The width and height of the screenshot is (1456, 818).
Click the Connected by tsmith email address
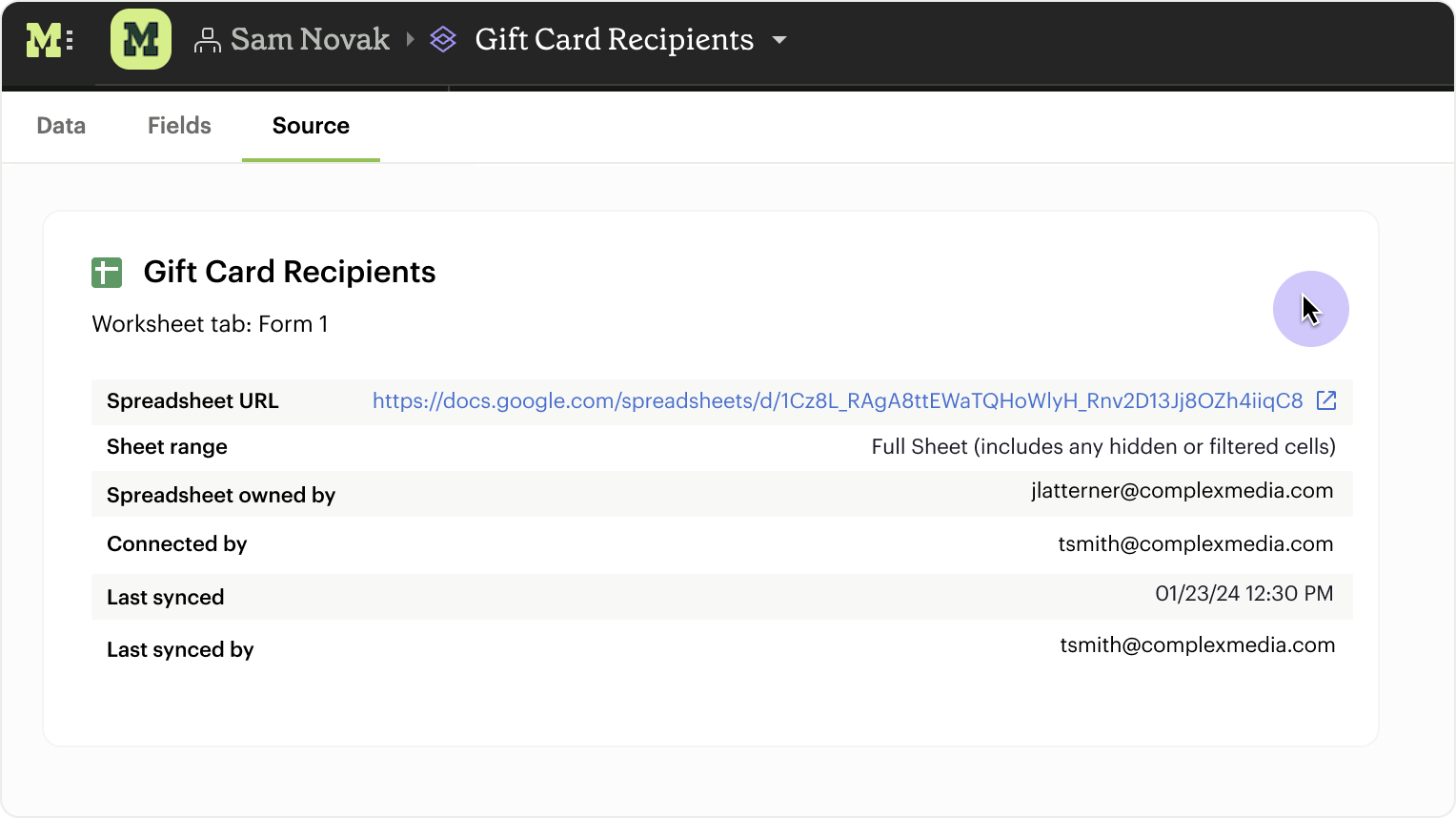click(x=1195, y=544)
